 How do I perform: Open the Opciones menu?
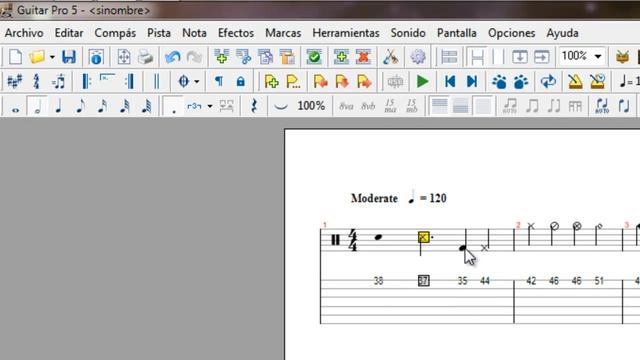coord(511,33)
